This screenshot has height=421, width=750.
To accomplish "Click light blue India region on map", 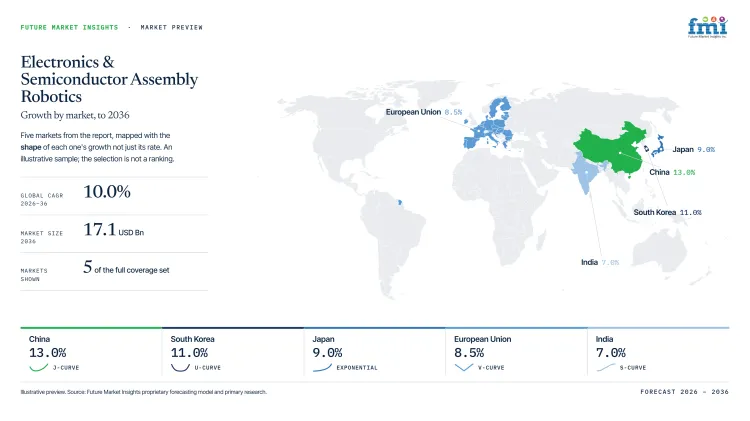I will [x=586, y=174].
